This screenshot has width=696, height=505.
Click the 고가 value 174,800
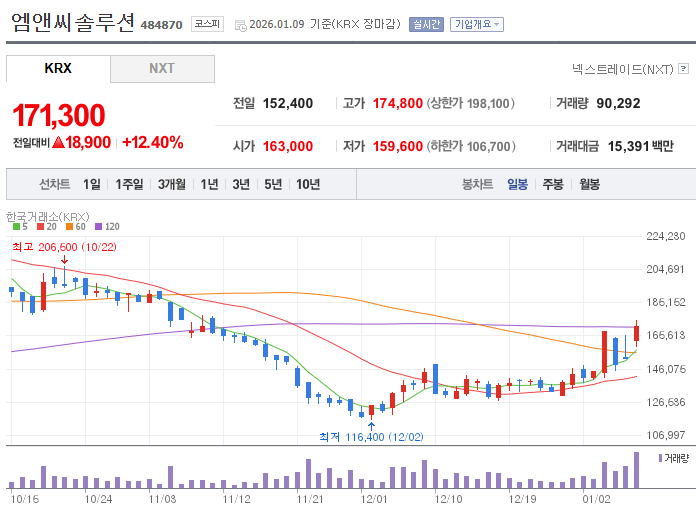[397, 103]
